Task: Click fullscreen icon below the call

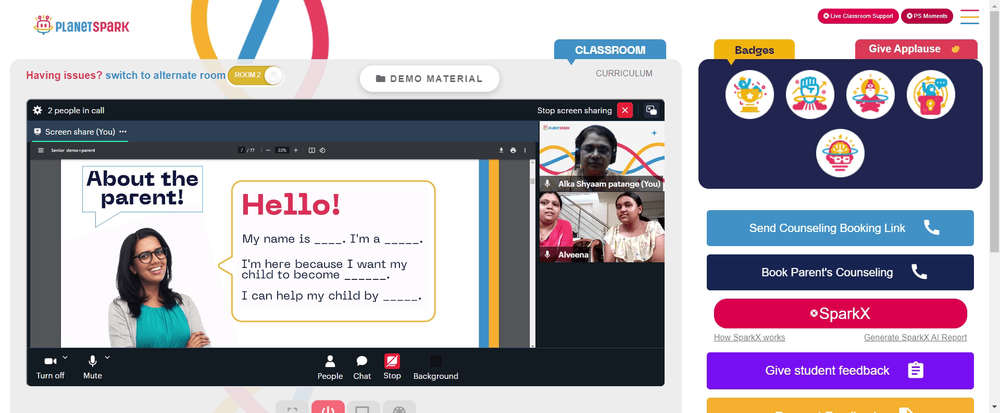Action: pyautogui.click(x=292, y=408)
